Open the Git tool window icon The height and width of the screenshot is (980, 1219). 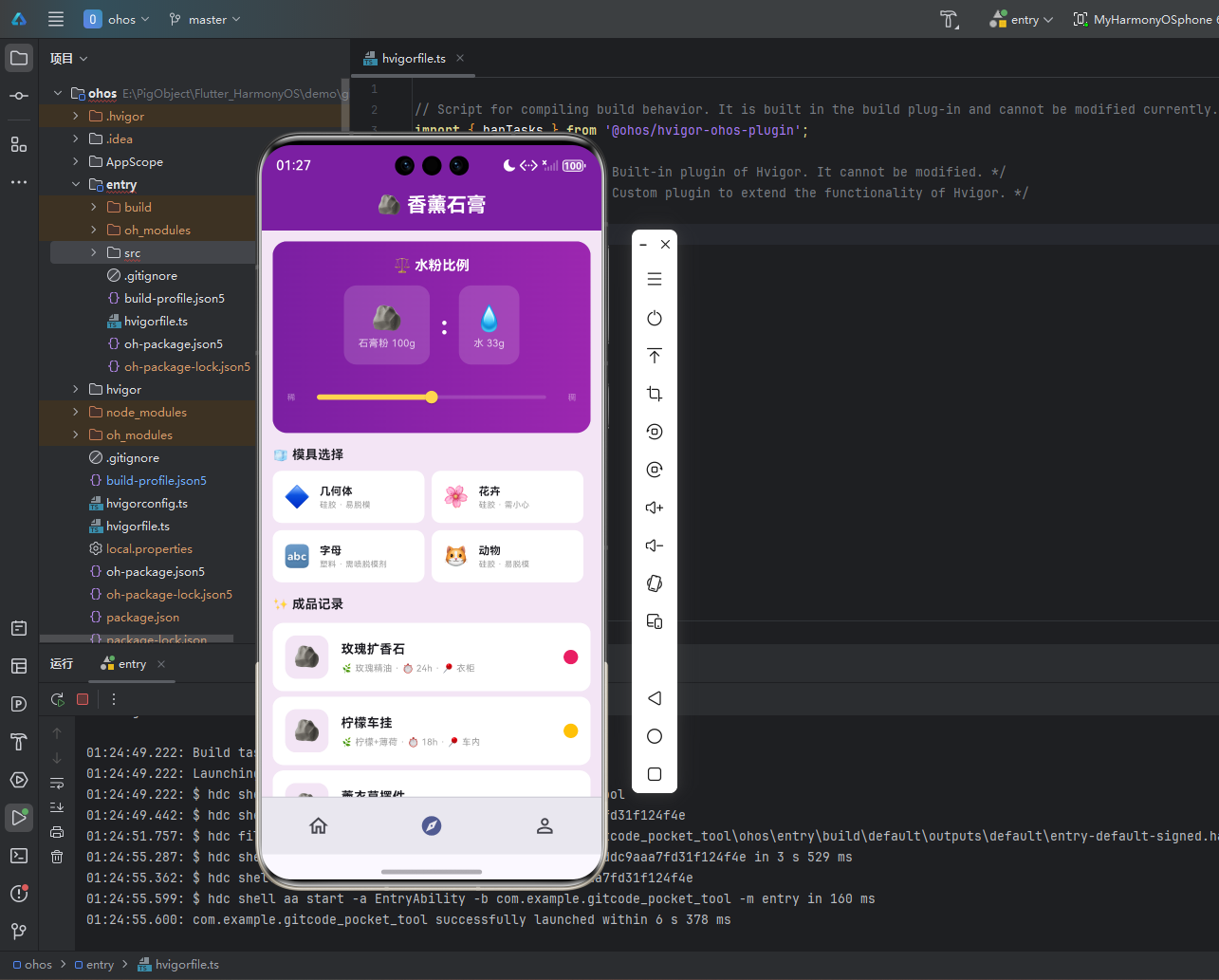[x=19, y=932]
